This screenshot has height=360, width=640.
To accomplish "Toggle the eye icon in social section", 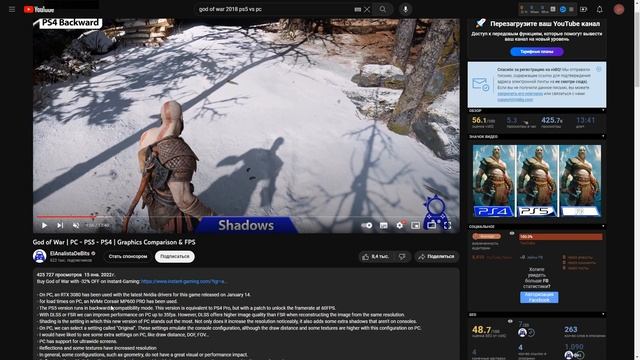I will tap(511, 233).
